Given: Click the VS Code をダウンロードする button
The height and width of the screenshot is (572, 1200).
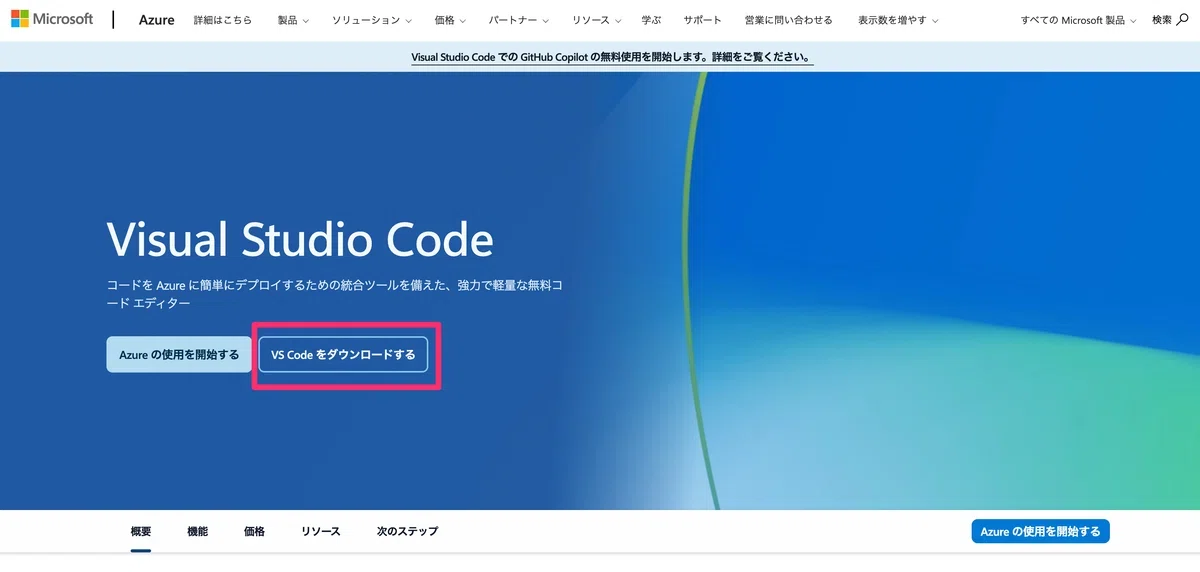Looking at the screenshot, I should [x=343, y=354].
